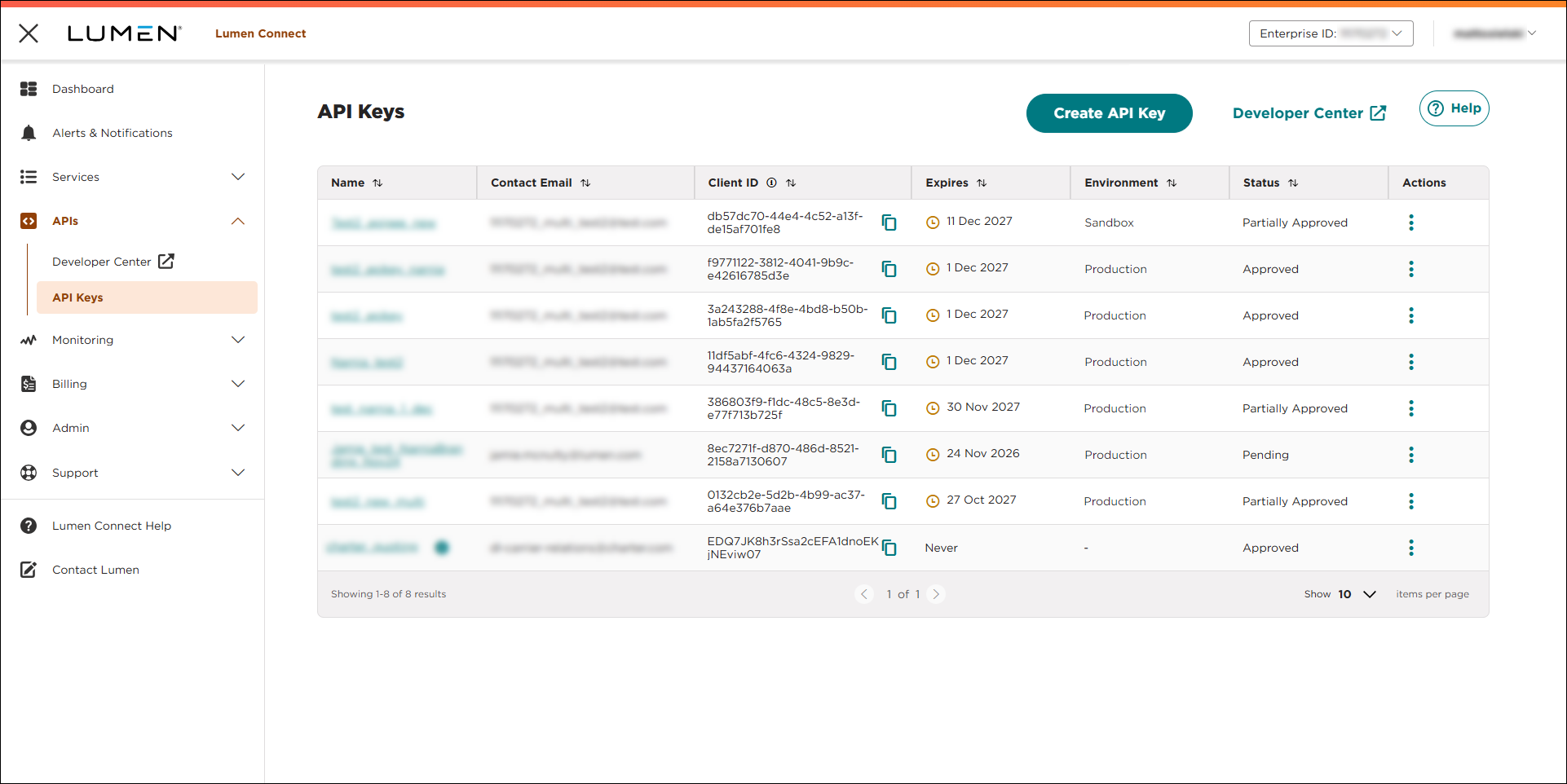Image resolution: width=1567 pixels, height=784 pixels.
Task: Close the sidebar with the X icon
Action: click(x=29, y=33)
